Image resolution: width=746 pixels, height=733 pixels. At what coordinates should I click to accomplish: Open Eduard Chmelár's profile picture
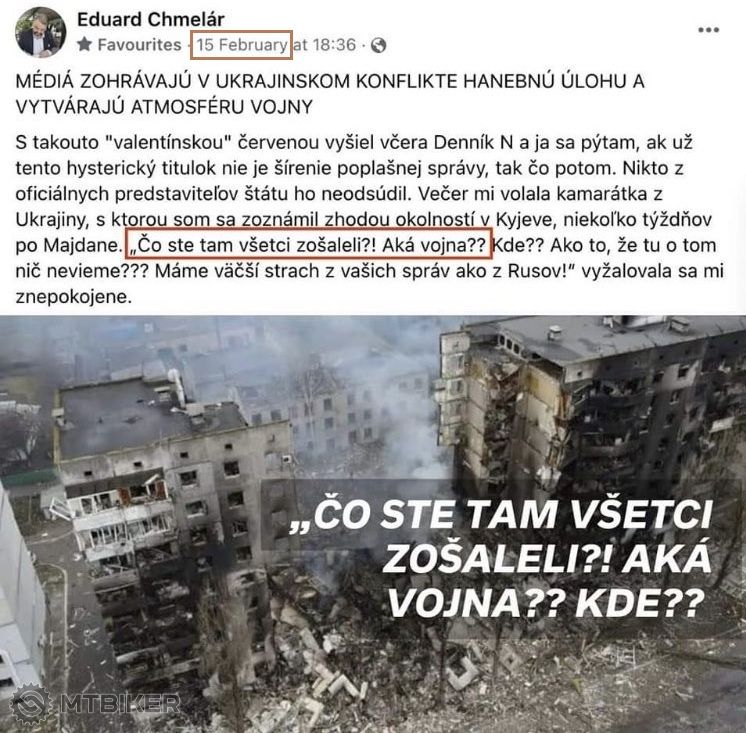pyautogui.click(x=40, y=32)
